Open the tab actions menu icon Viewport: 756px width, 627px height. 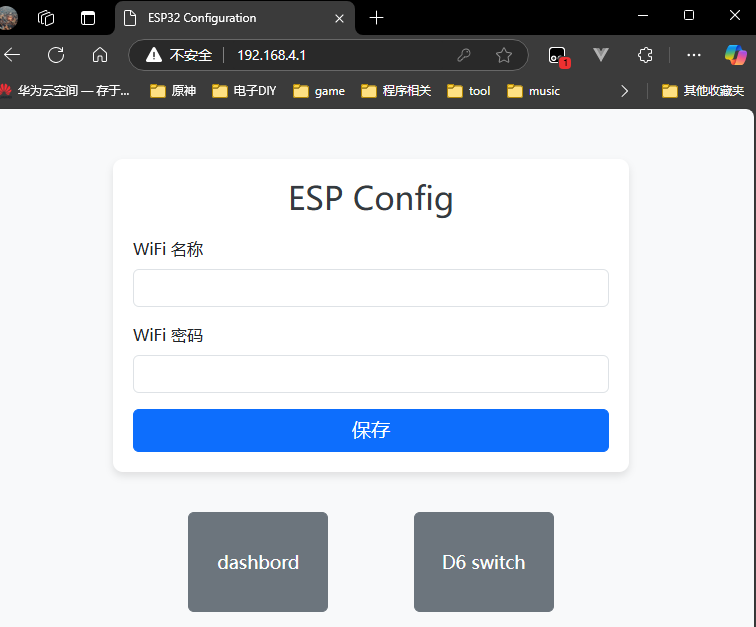click(88, 18)
